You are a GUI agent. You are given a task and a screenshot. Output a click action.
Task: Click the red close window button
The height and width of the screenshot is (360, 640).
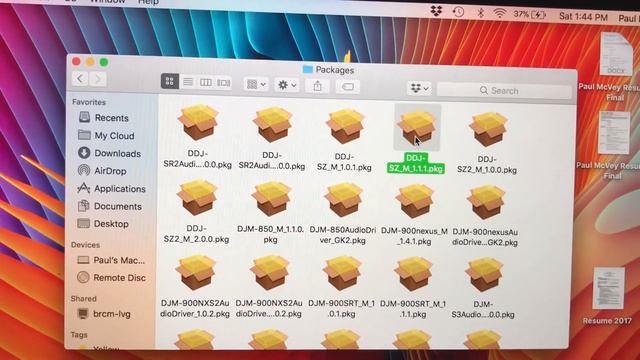(x=76, y=62)
